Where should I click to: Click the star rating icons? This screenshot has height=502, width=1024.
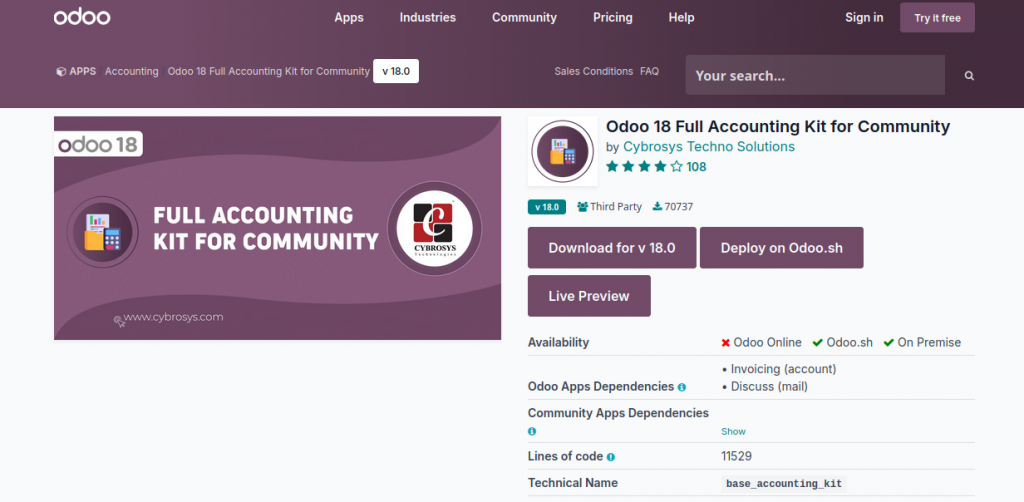click(644, 167)
